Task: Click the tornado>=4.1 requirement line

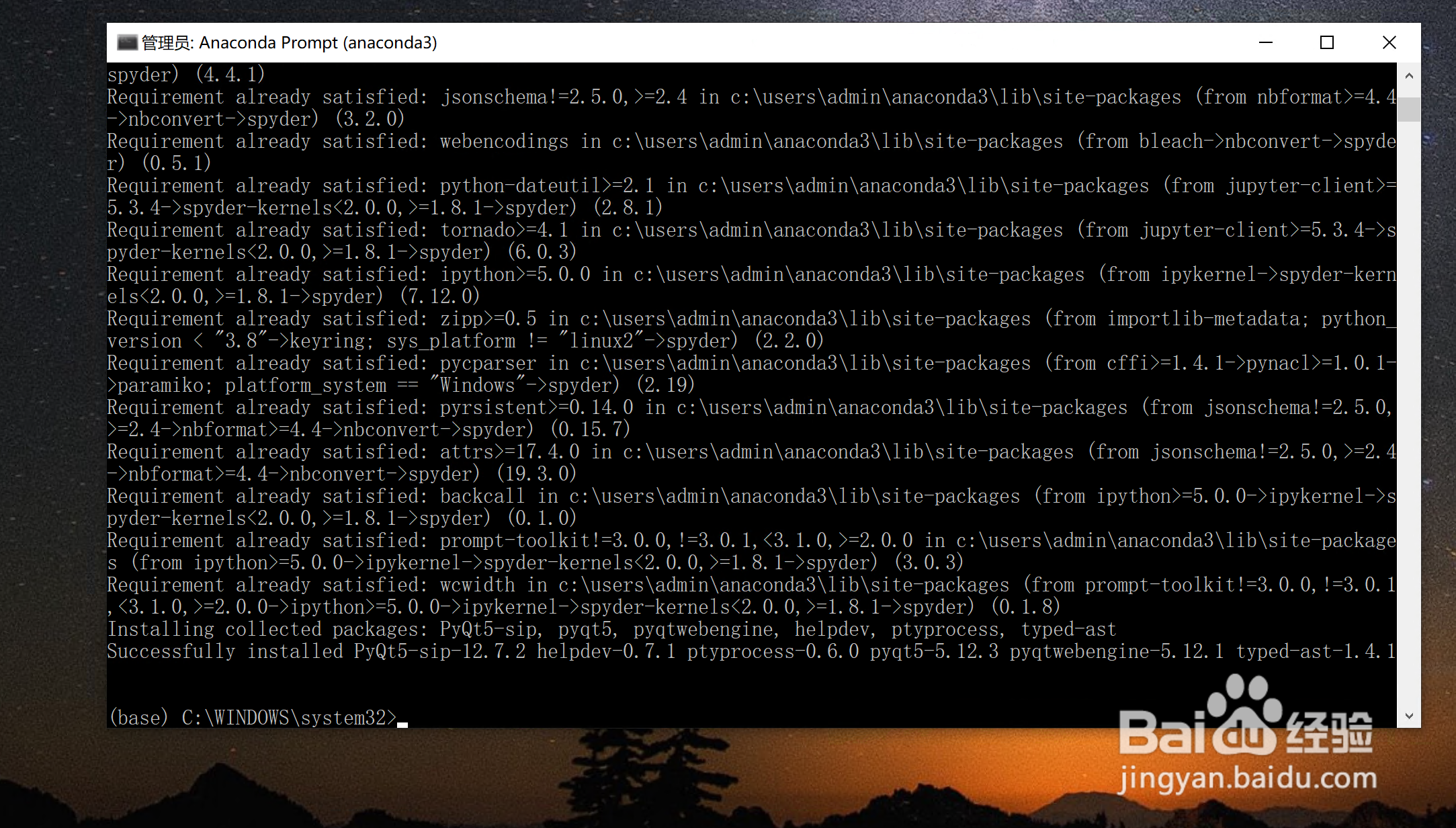Action: pyautogui.click(x=504, y=230)
